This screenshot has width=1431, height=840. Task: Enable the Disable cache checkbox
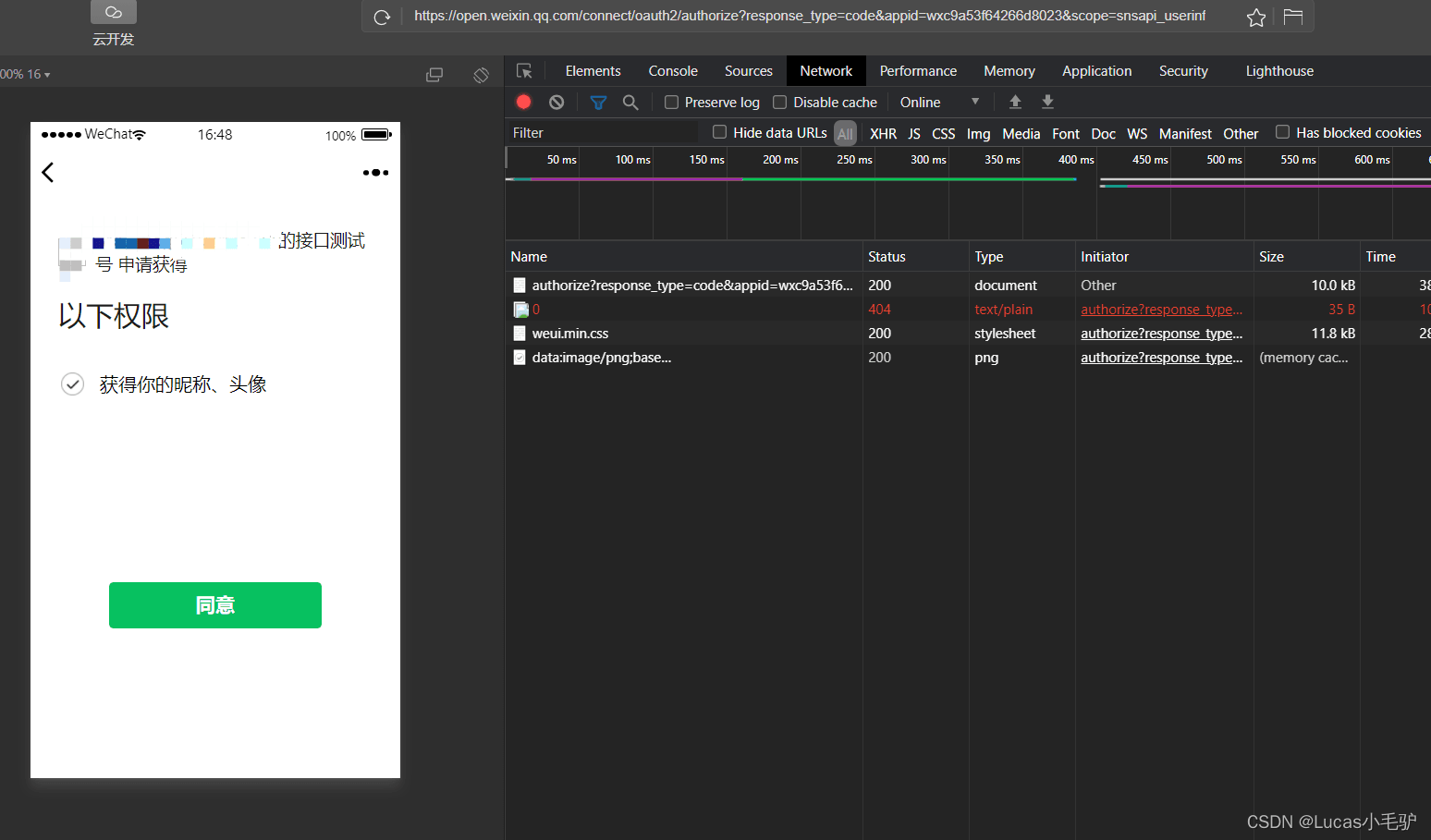pyautogui.click(x=779, y=102)
